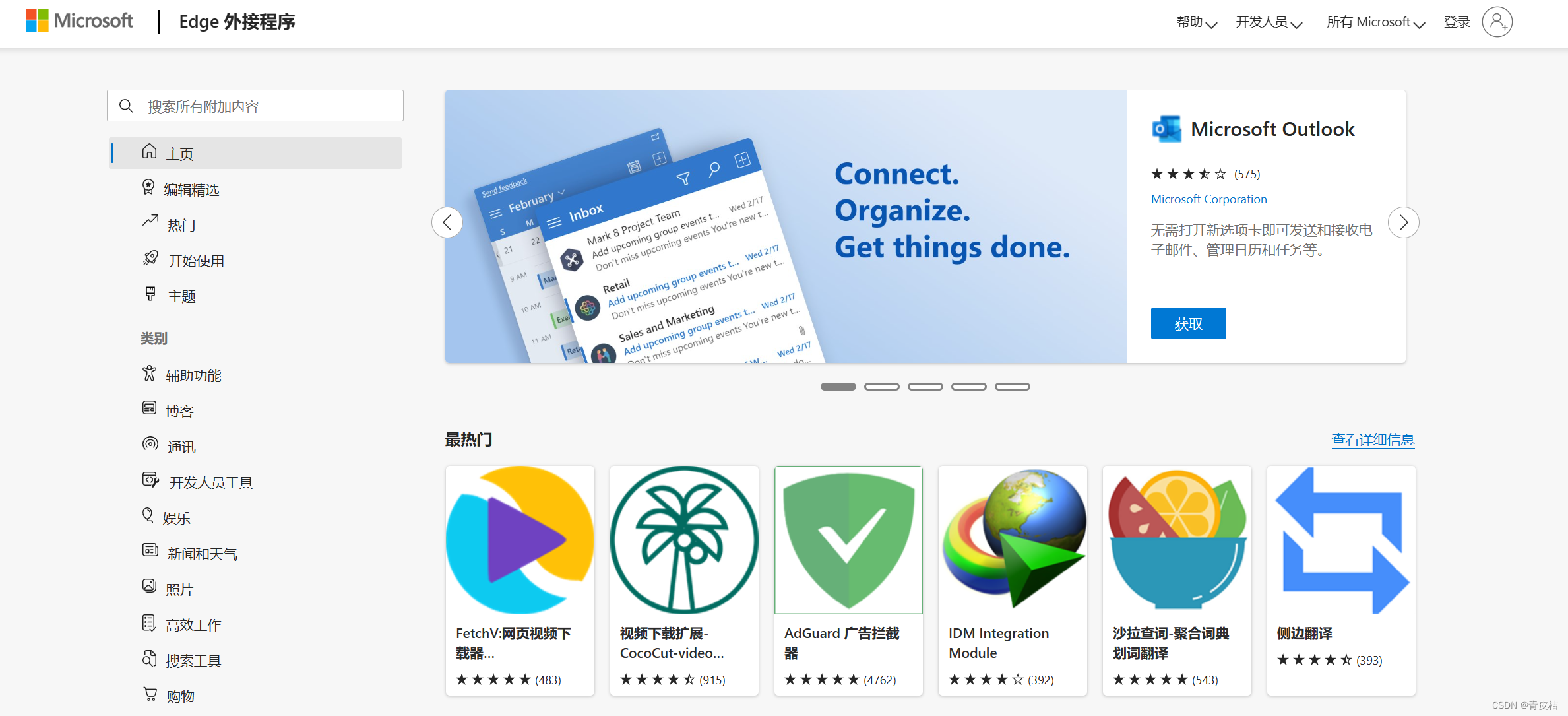Image resolution: width=1568 pixels, height=716 pixels.
Task: Advance carousel with the right arrow
Action: coord(1403,222)
